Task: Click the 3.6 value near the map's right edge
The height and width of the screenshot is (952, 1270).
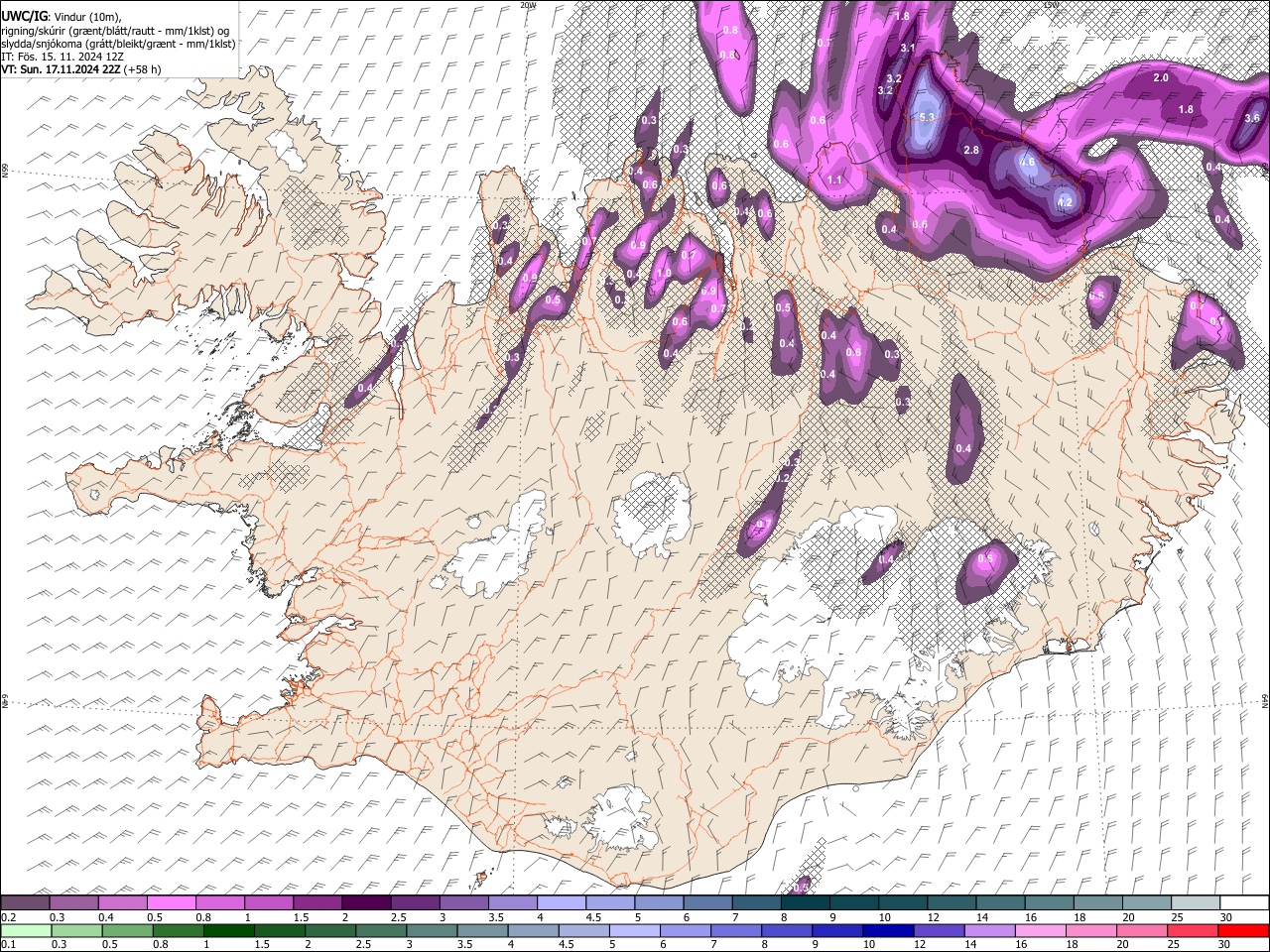Action: tap(1252, 118)
